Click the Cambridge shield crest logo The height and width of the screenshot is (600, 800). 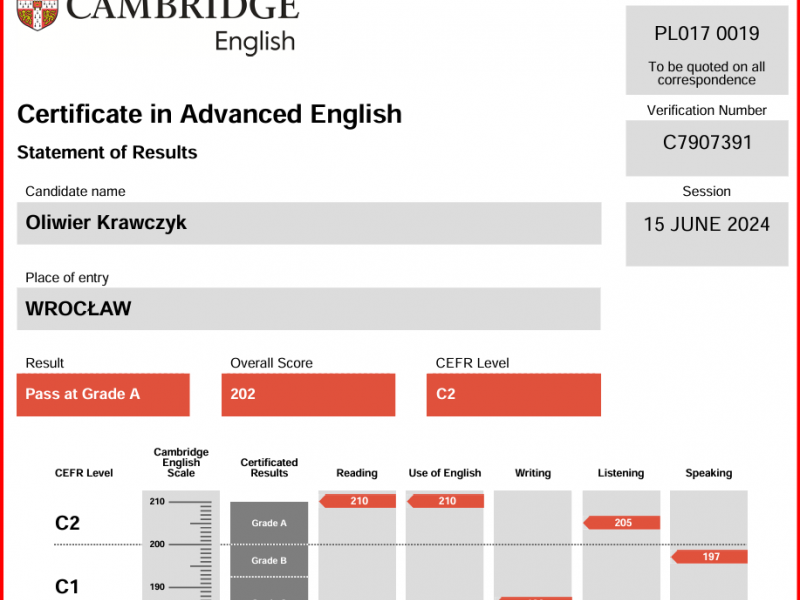coord(37,14)
